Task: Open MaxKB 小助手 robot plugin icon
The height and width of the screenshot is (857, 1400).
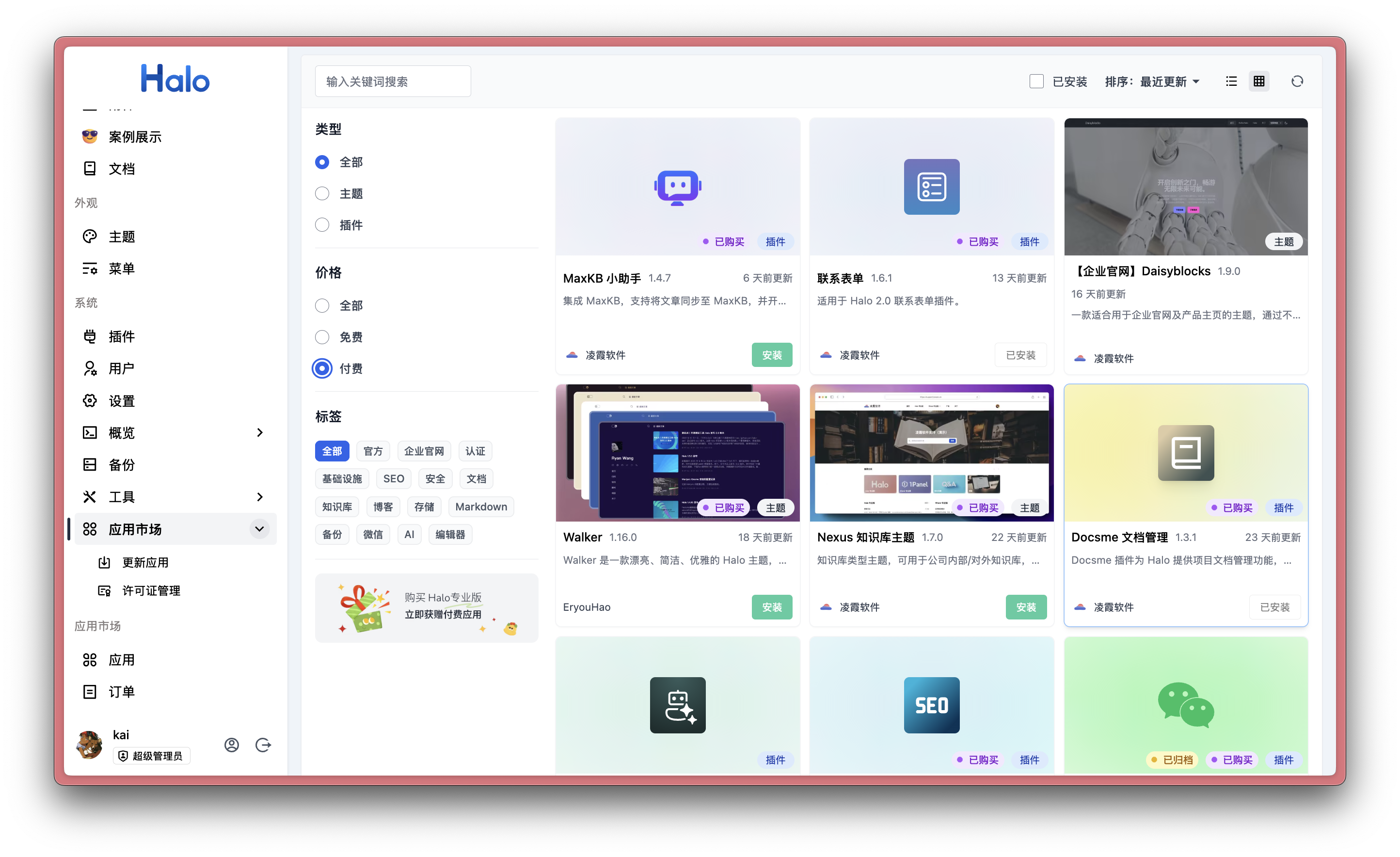Action: coord(677,187)
